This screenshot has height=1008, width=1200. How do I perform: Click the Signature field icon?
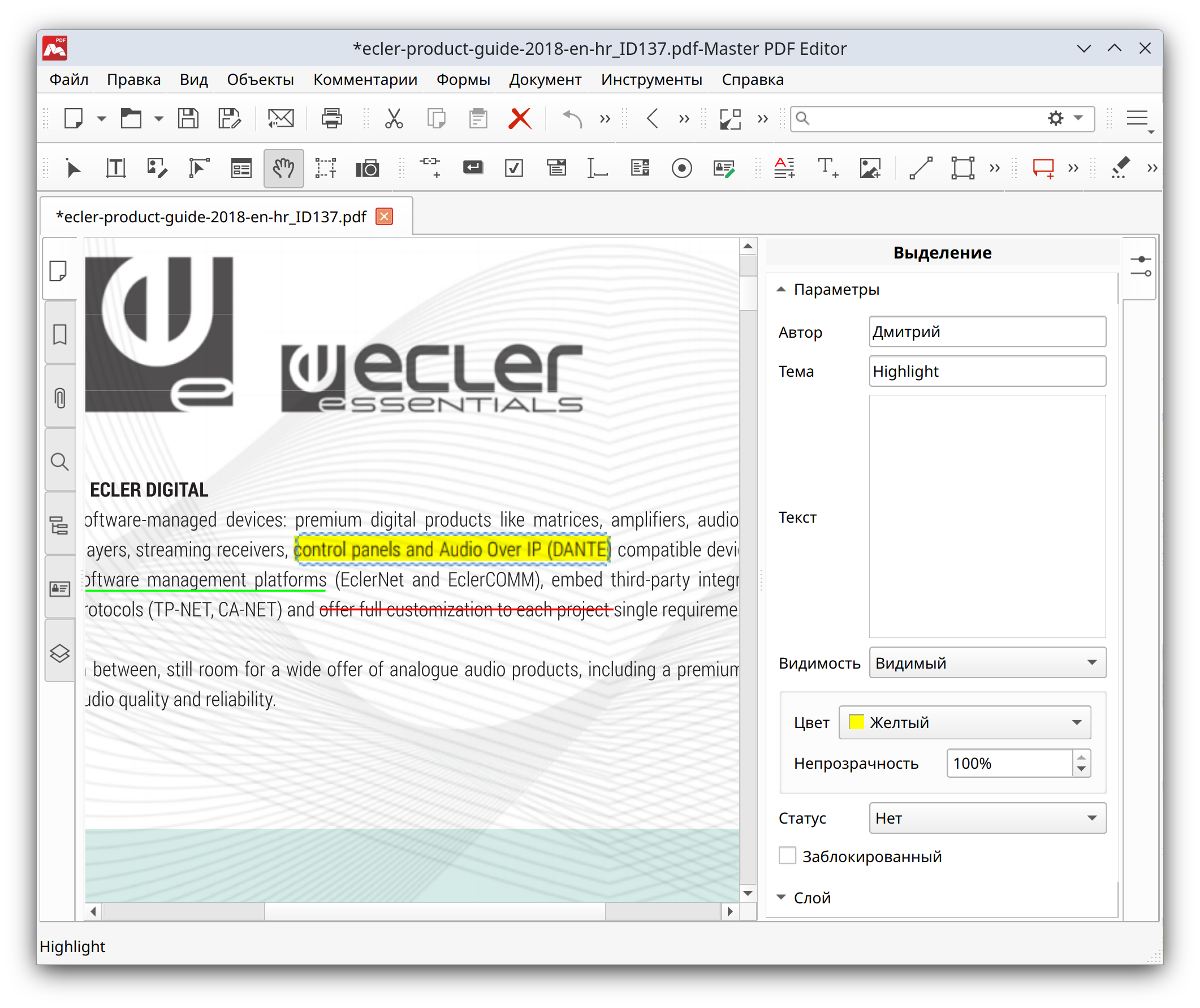coord(724,168)
